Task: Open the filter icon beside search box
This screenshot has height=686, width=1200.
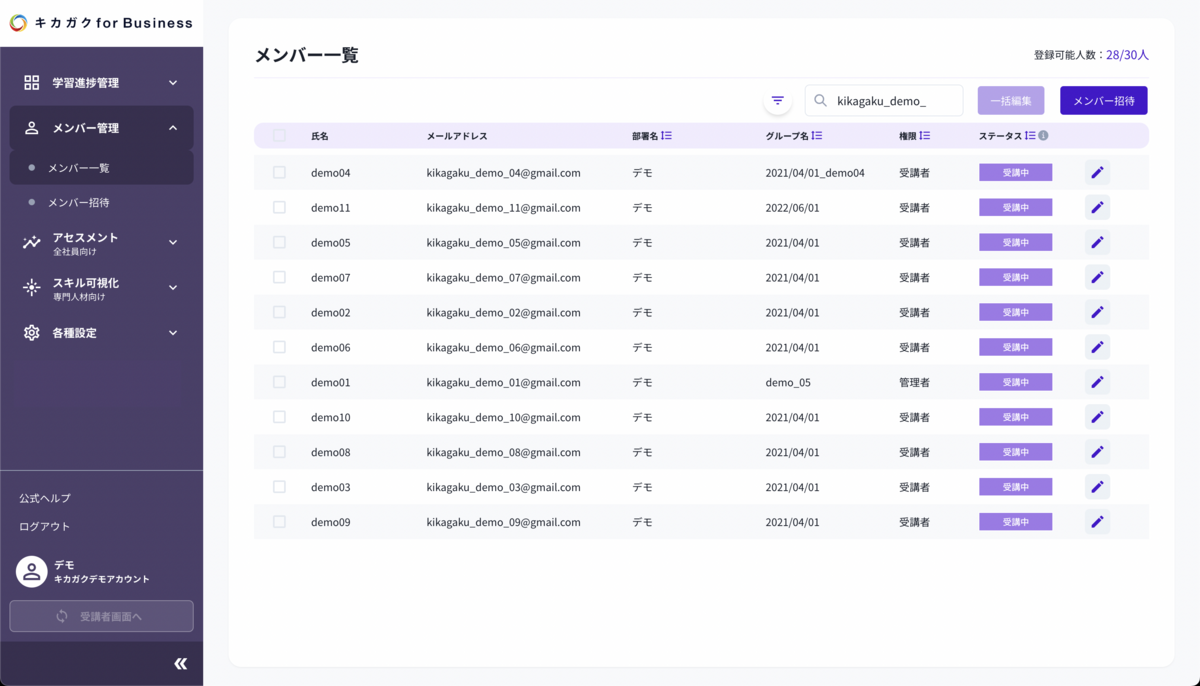Action: pos(778,101)
